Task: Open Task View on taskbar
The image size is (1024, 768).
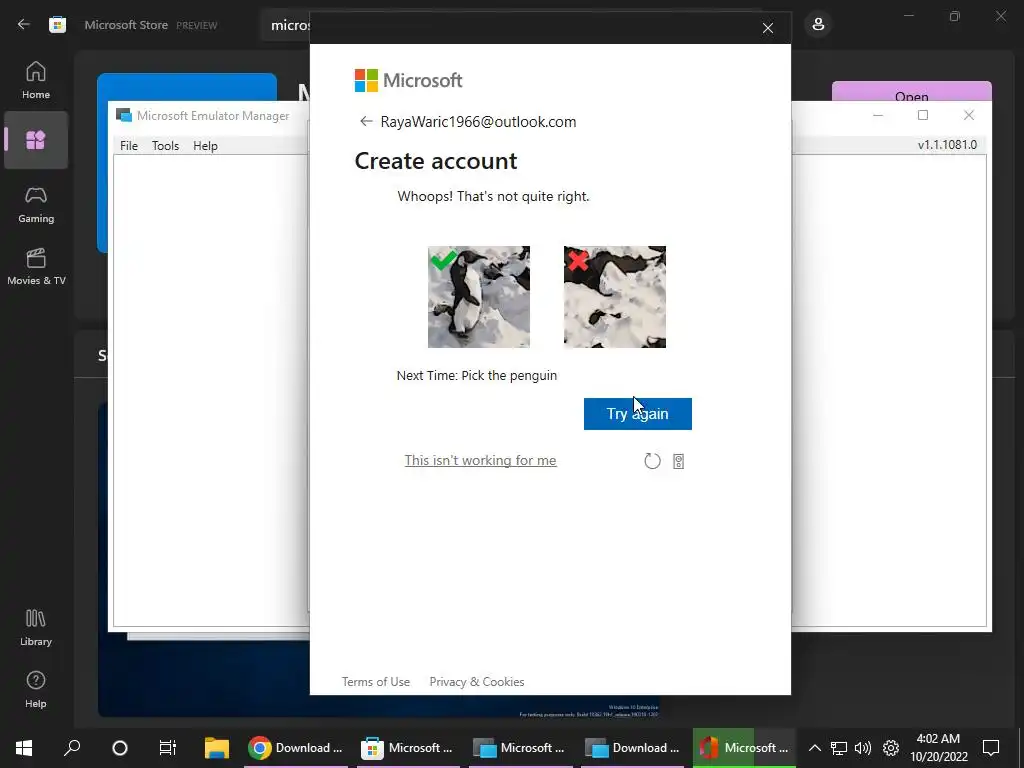Action: pyautogui.click(x=168, y=748)
